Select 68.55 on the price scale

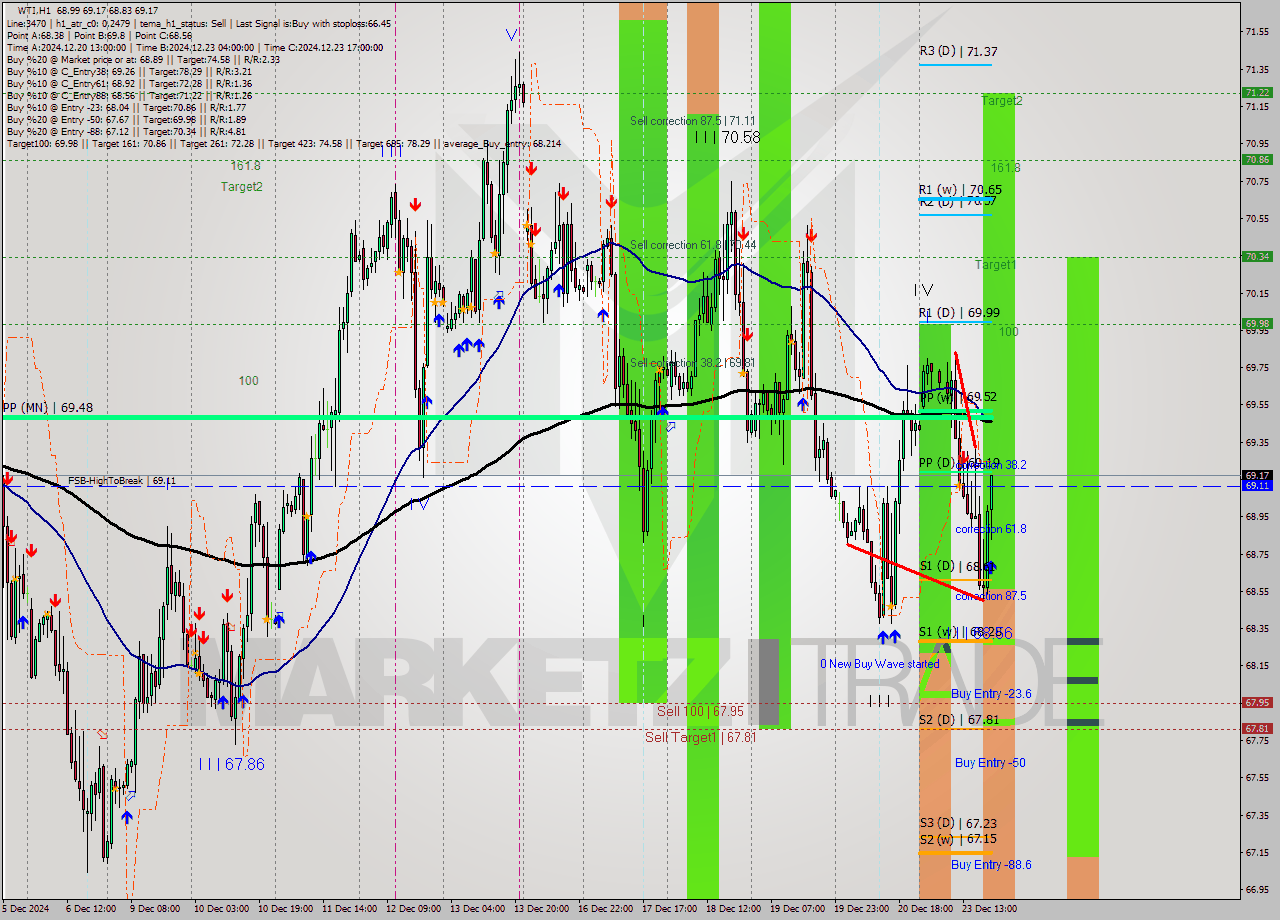1257,591
